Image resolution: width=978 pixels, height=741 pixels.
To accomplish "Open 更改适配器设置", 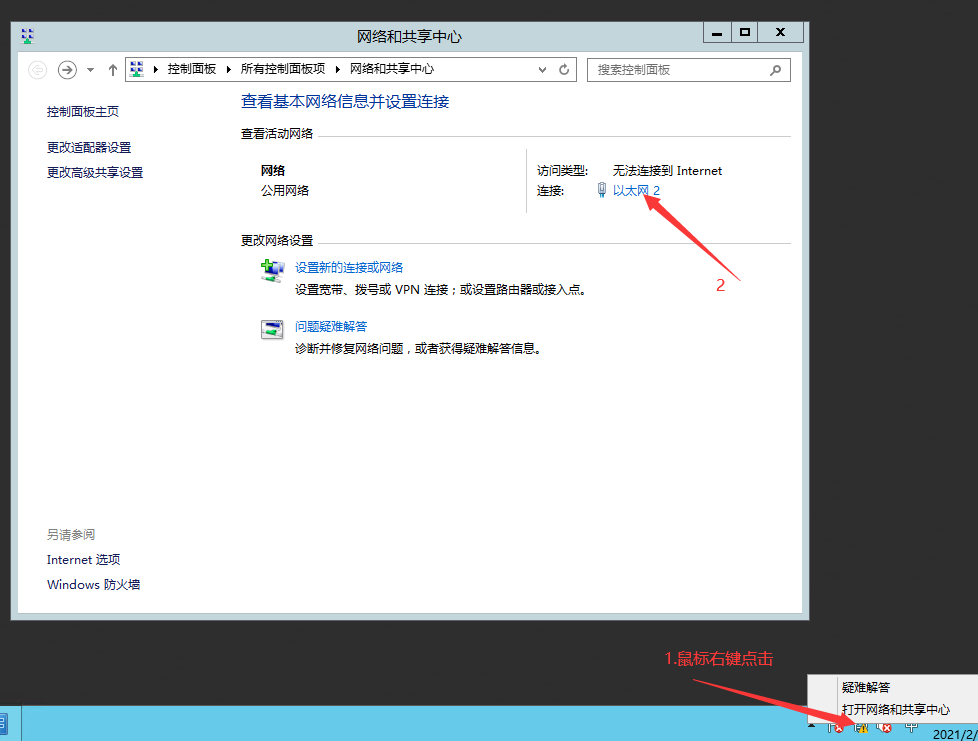I will pyautogui.click(x=89, y=148).
